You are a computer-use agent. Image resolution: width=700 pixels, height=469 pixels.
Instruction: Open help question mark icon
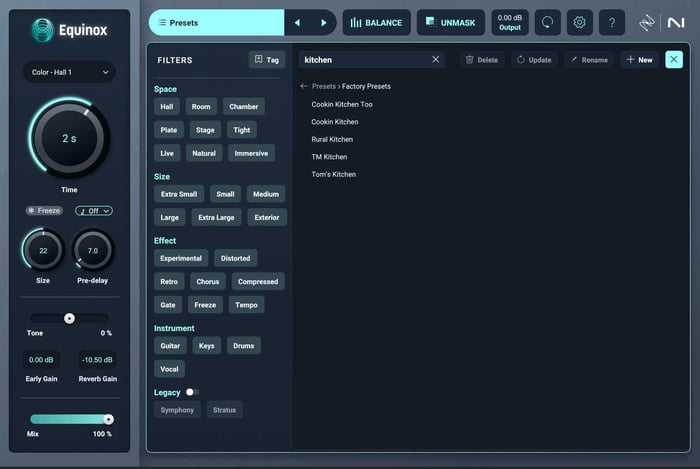(x=612, y=23)
